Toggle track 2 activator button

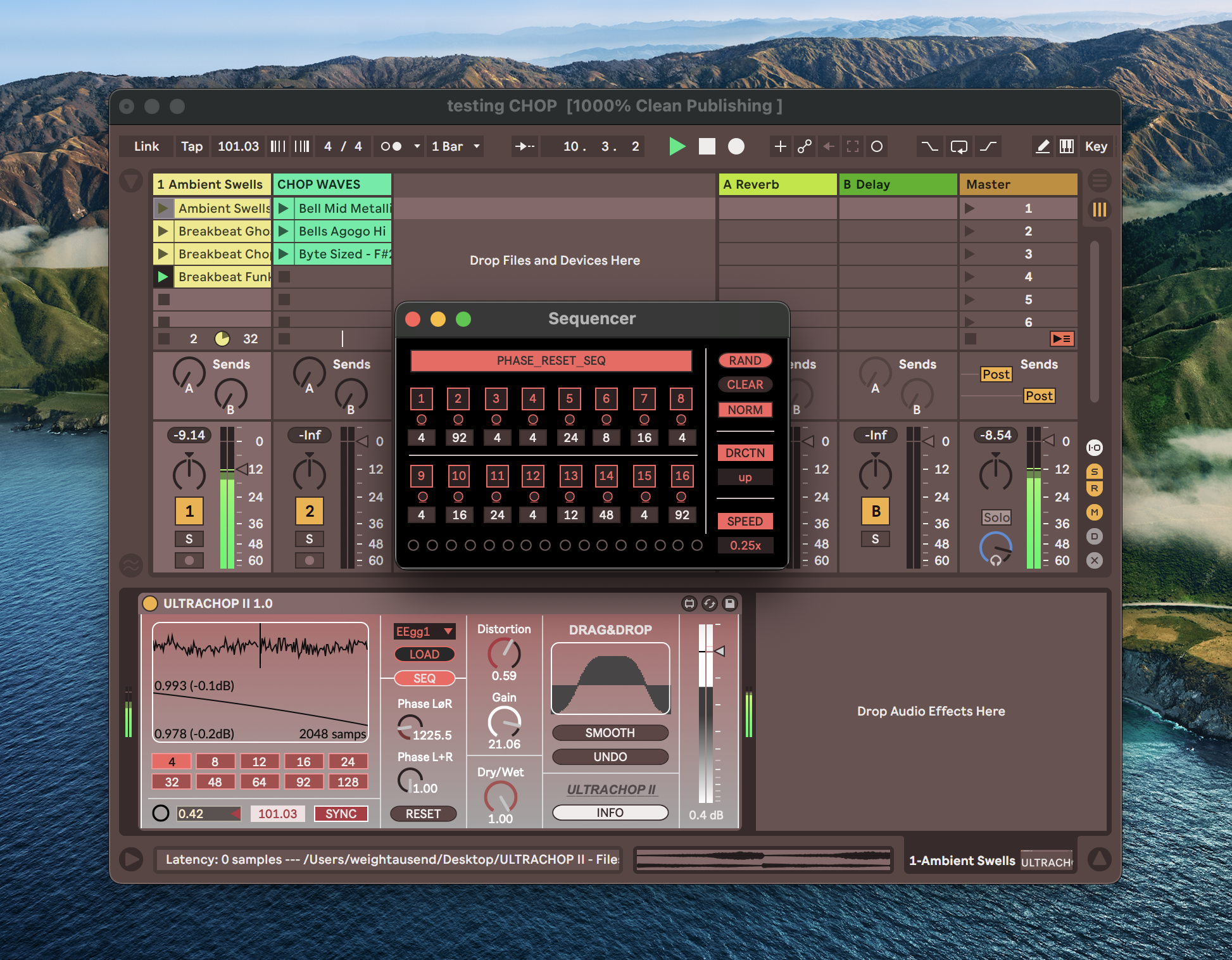pyautogui.click(x=309, y=511)
